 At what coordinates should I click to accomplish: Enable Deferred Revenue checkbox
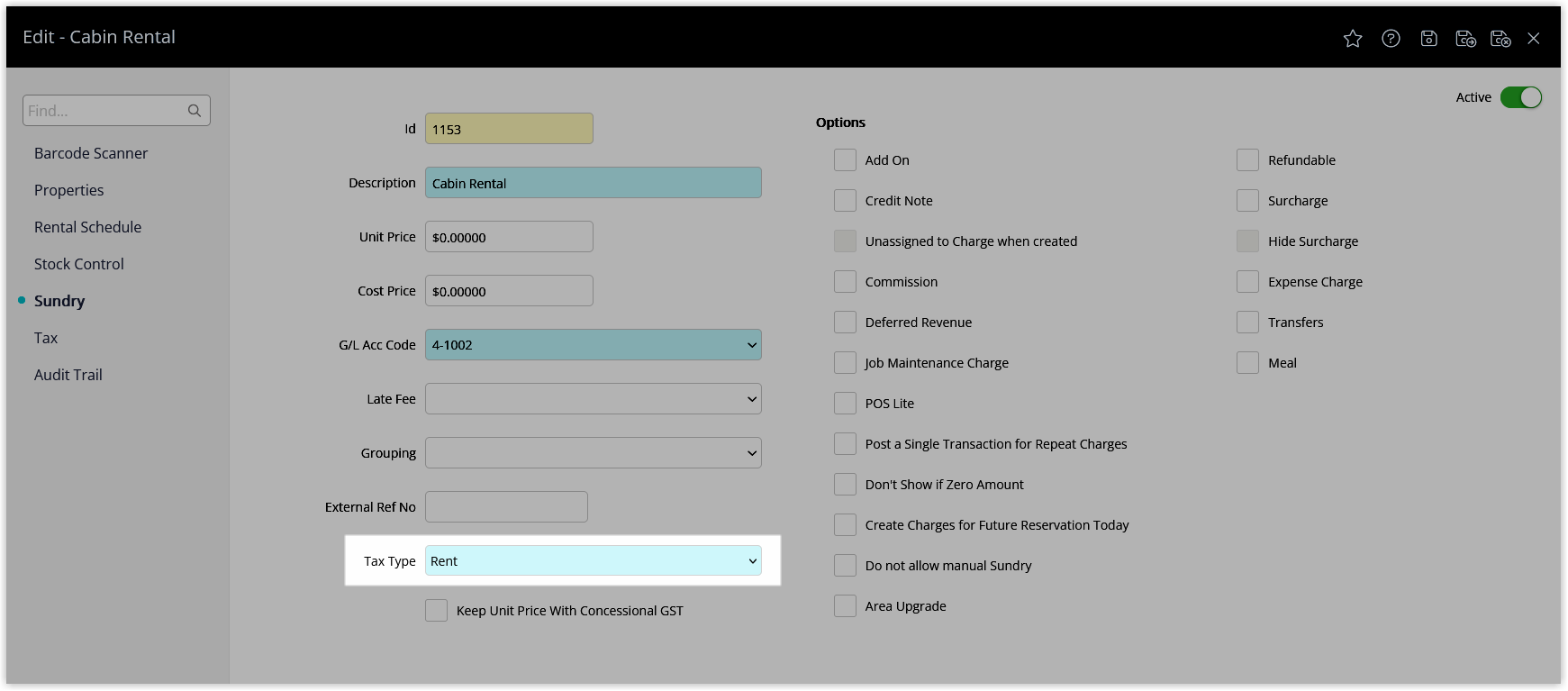[845, 323]
